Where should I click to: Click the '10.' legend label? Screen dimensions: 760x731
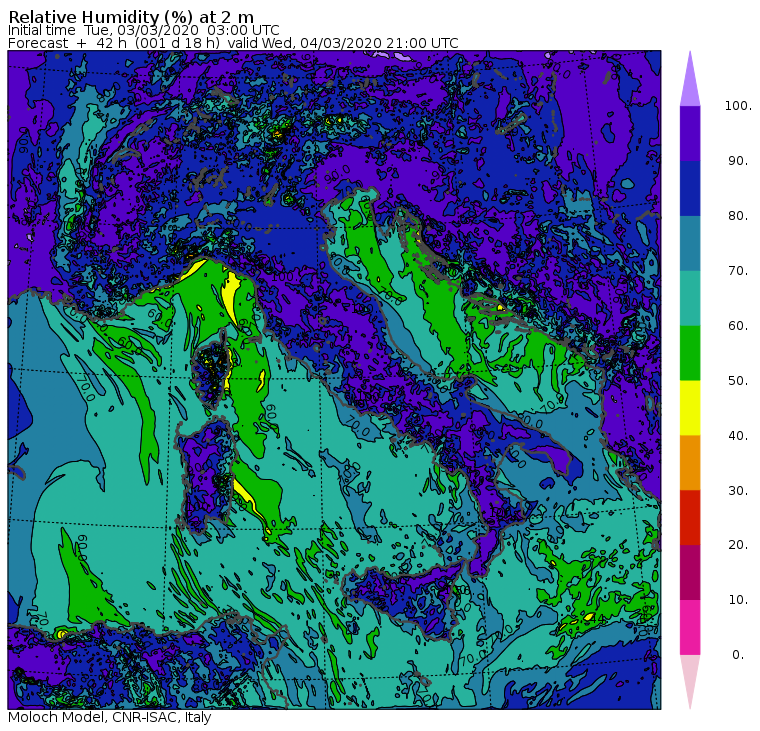(738, 600)
